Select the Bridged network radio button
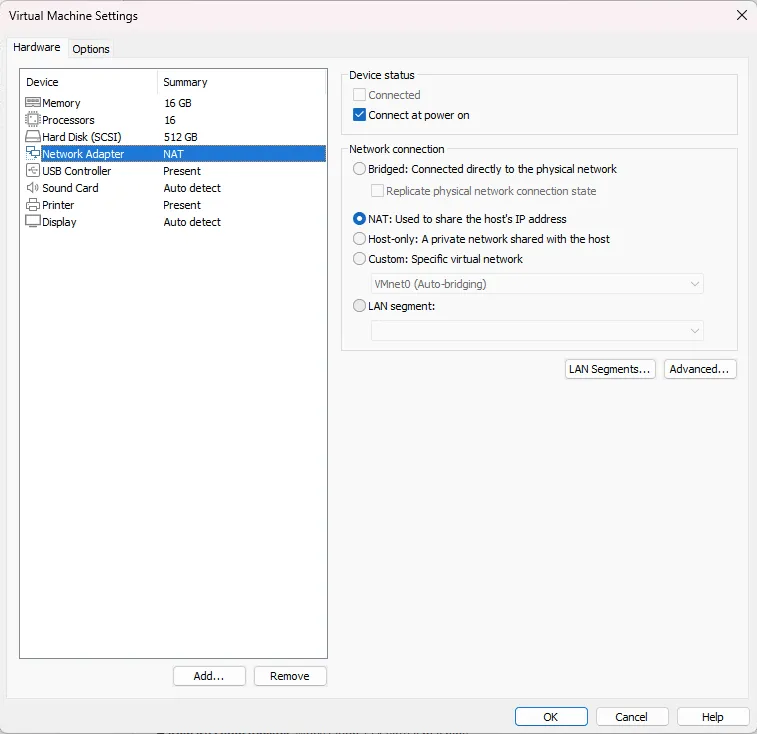Screen dimensions: 757x734 360,169
